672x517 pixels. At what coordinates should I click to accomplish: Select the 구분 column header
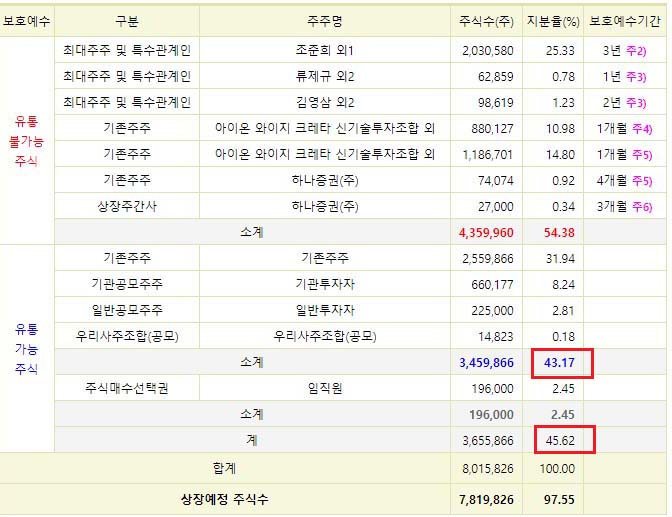127,21
